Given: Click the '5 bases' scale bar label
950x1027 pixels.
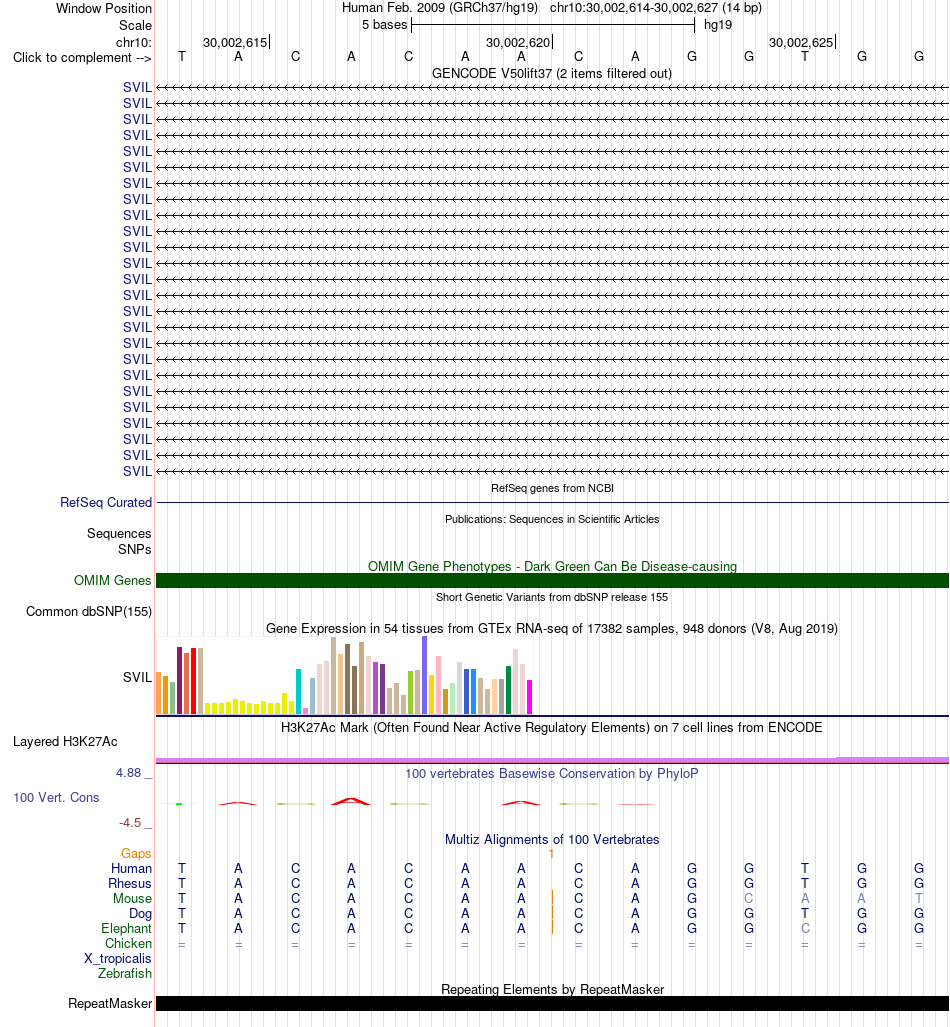Looking at the screenshot, I should pos(385,25).
